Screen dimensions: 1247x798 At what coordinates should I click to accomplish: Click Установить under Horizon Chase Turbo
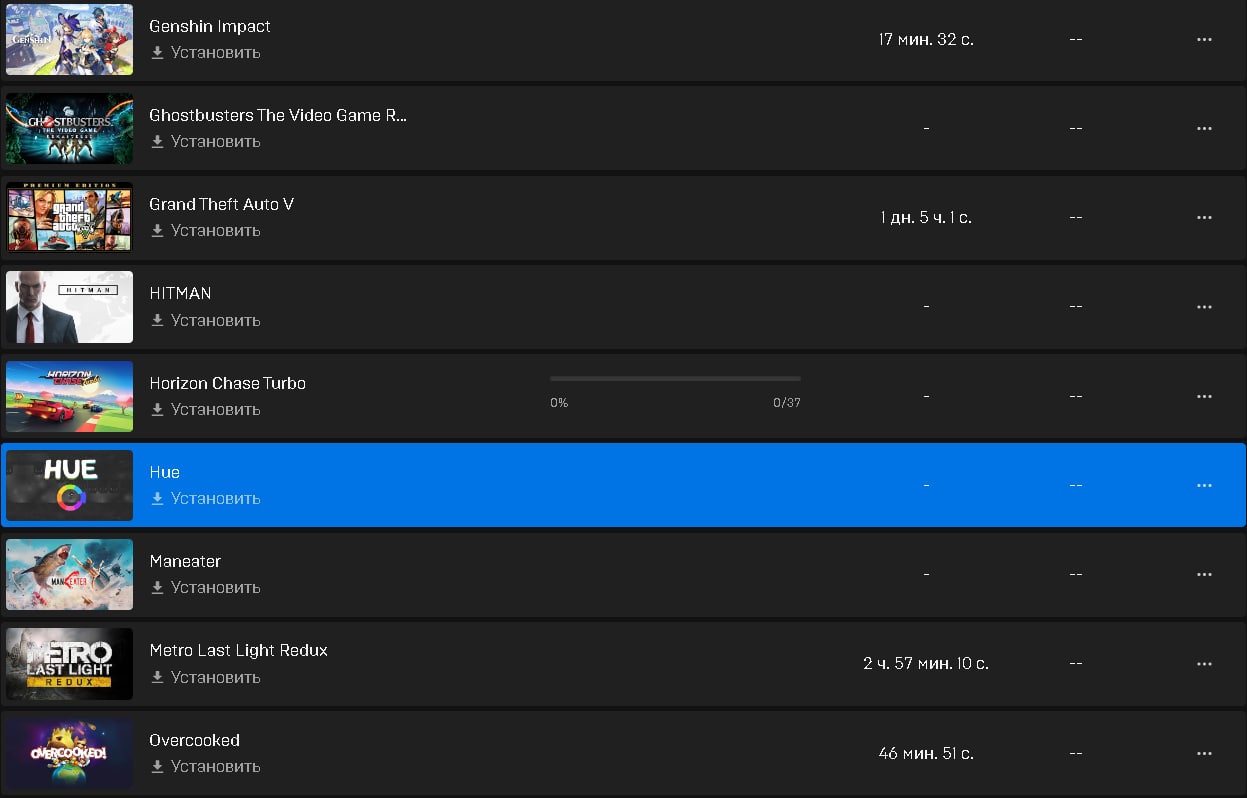point(215,409)
